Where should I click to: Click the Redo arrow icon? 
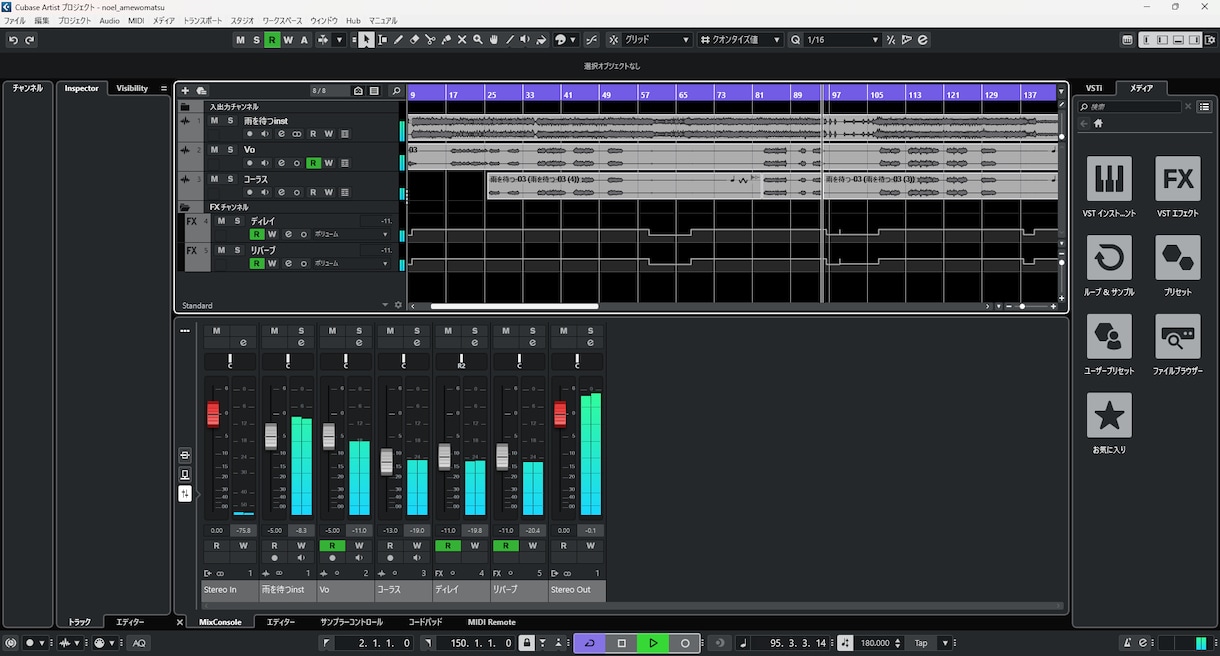[x=30, y=40]
